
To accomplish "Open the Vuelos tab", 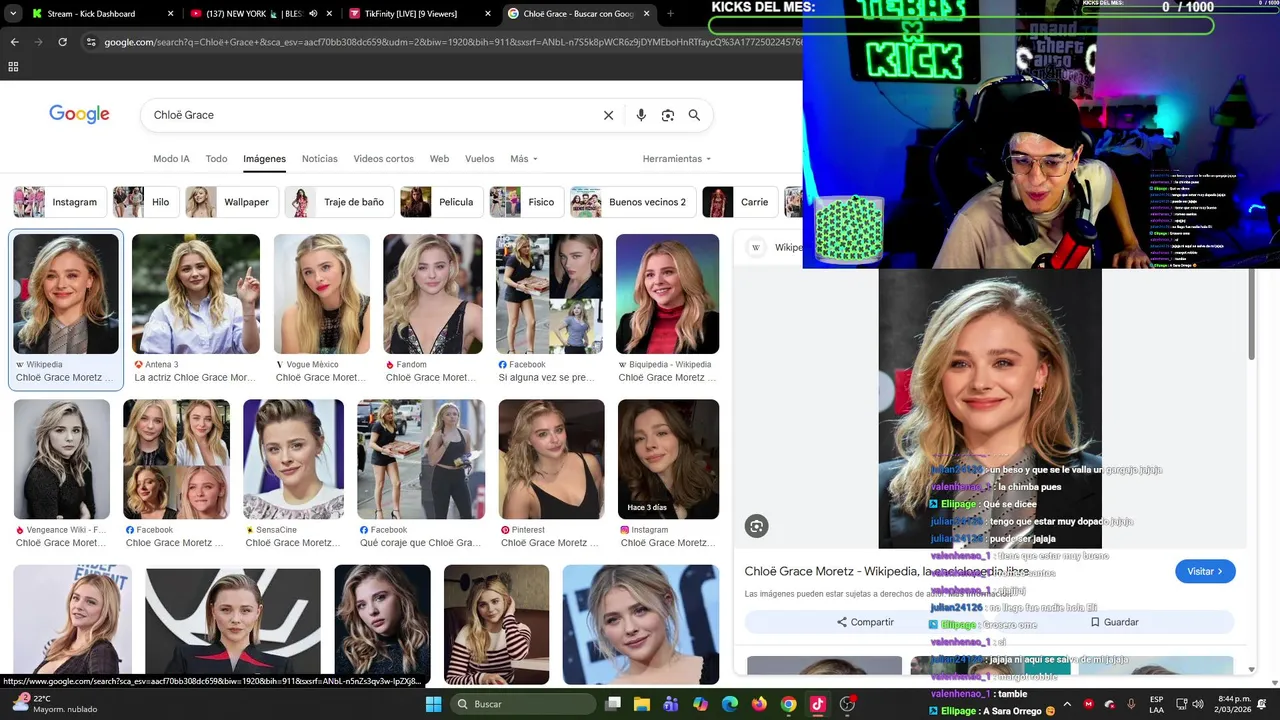I will 479,159.
